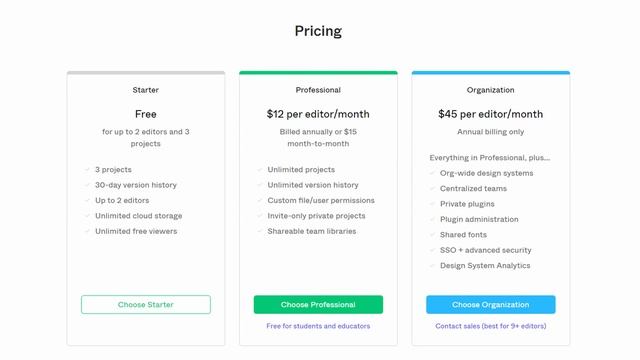Select the Choose Professional button
Screen dimensions: 640x360
coord(318,304)
